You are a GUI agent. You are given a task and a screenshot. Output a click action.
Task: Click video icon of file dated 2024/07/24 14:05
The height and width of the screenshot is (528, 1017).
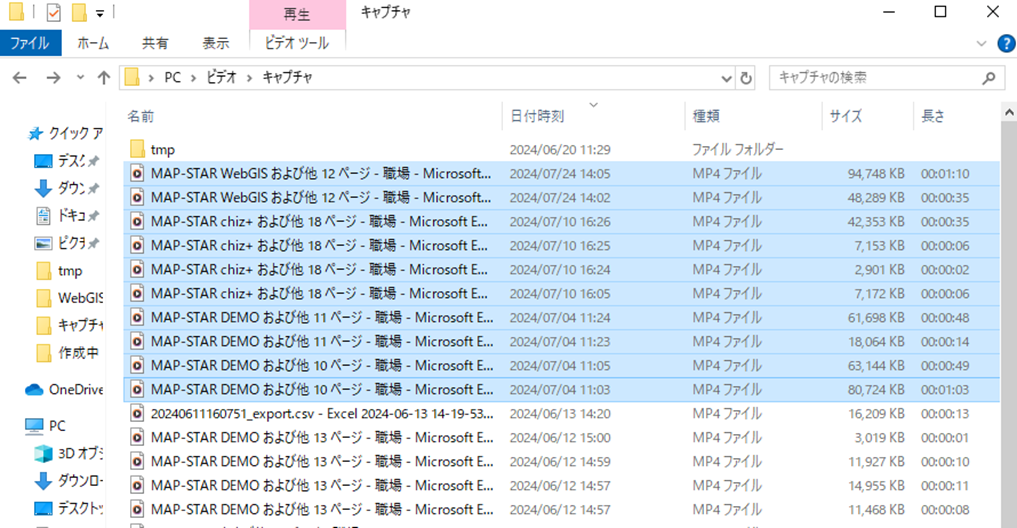[137, 173]
